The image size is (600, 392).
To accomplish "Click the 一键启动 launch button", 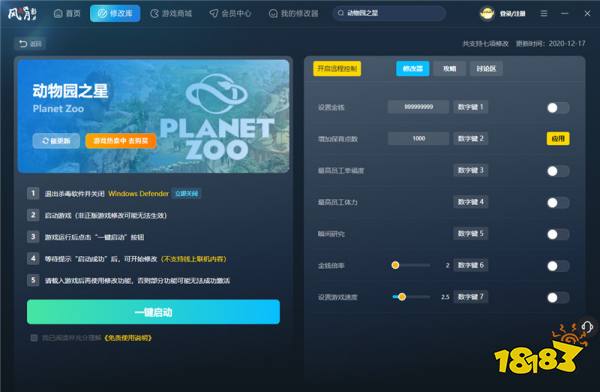I will coord(153,312).
